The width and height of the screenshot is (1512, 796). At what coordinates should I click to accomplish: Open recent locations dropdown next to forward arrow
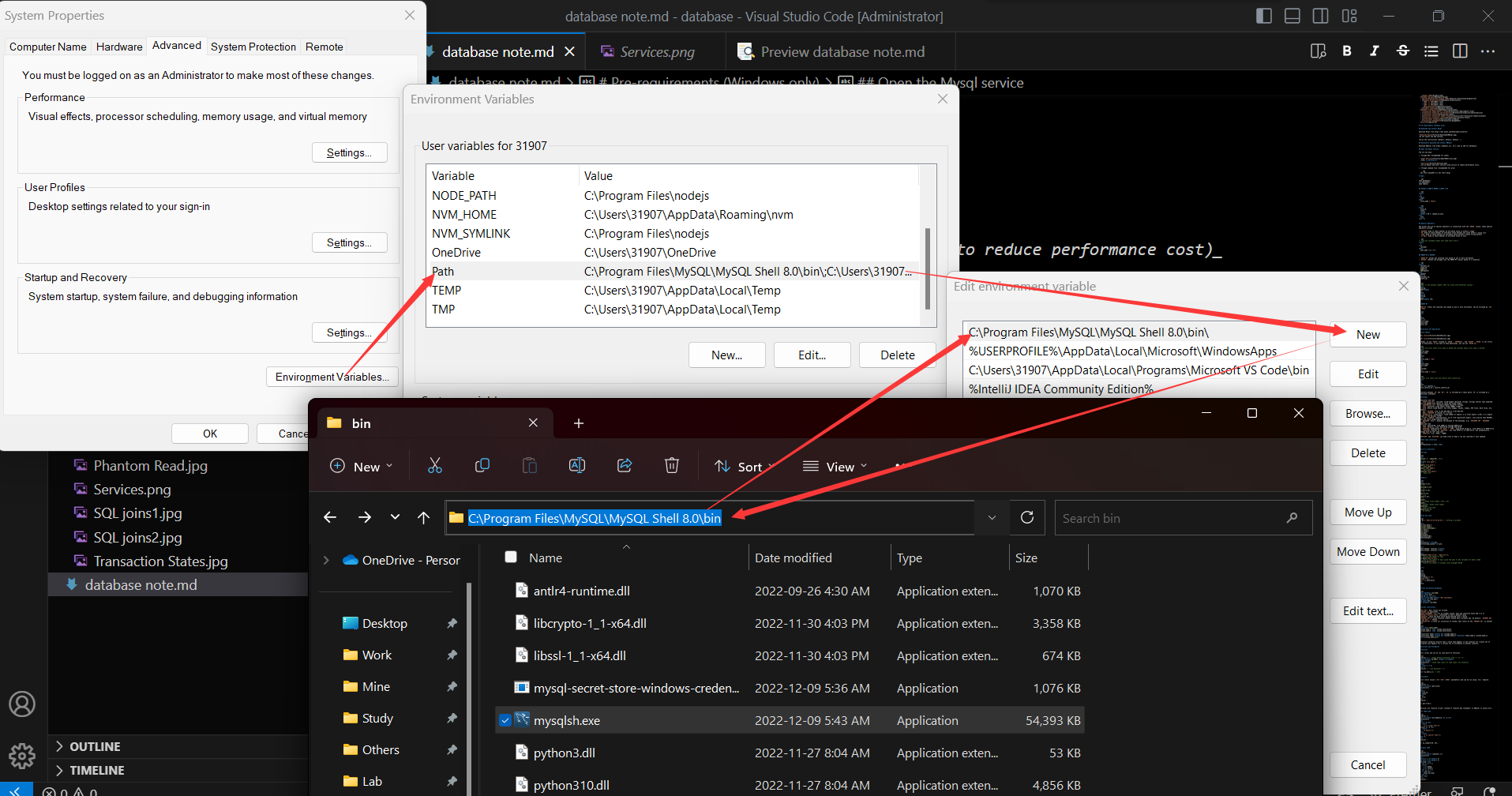click(x=395, y=517)
